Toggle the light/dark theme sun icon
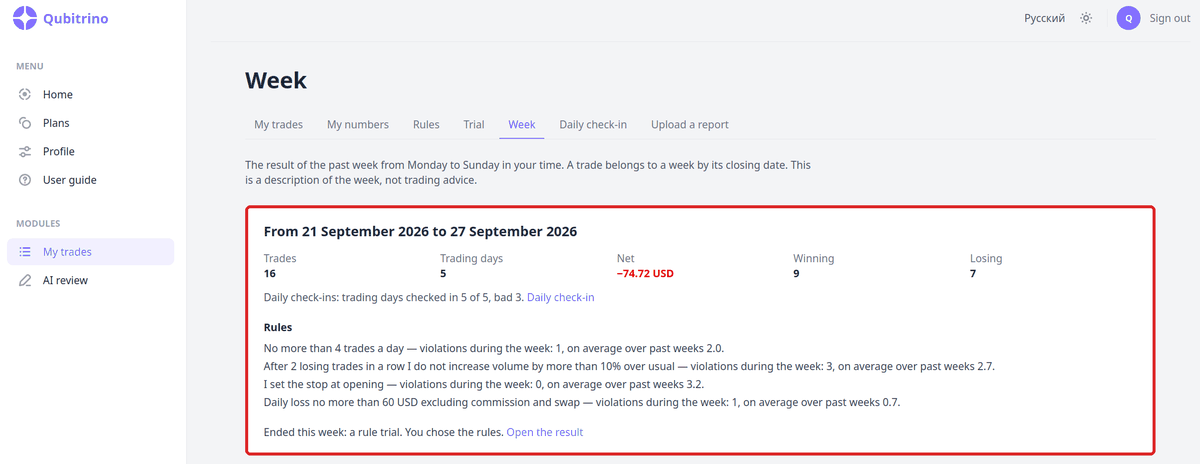The width and height of the screenshot is (1200, 464). pyautogui.click(x=1086, y=18)
